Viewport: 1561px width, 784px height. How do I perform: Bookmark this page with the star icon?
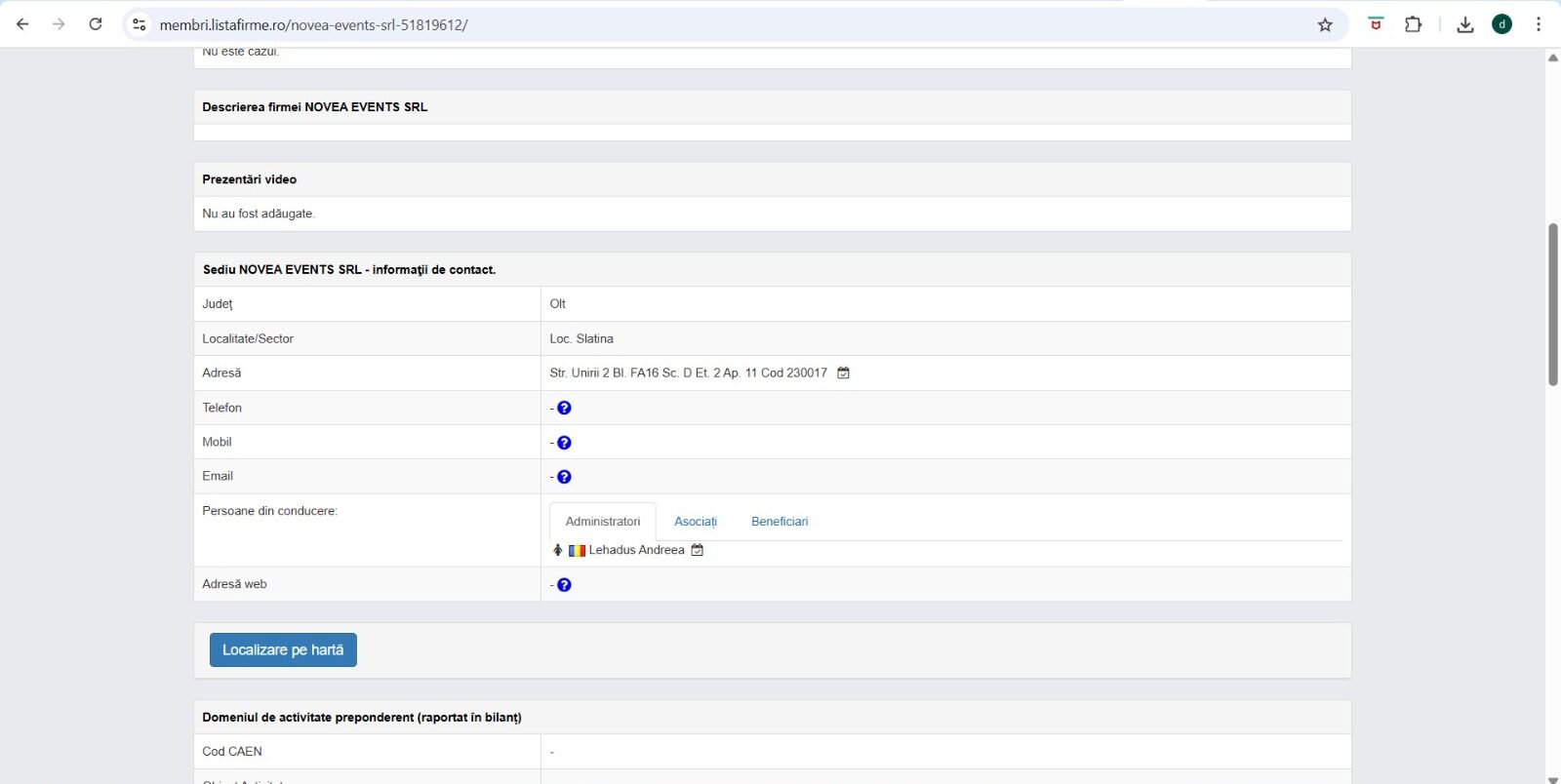coord(1325,24)
